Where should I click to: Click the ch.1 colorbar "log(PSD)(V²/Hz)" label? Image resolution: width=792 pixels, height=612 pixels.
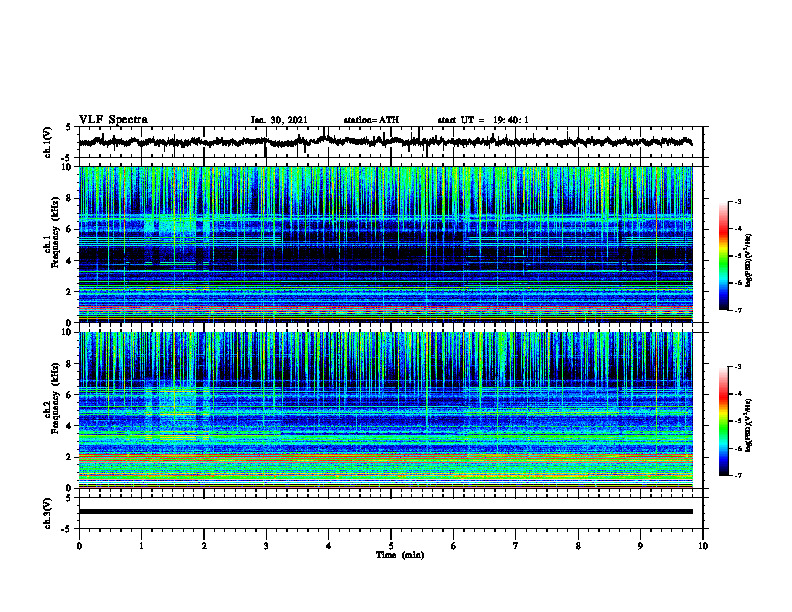[x=750, y=260]
